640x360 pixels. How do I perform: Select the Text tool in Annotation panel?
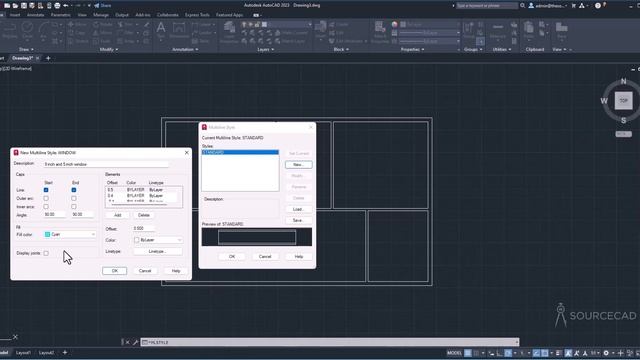[x=161, y=30]
